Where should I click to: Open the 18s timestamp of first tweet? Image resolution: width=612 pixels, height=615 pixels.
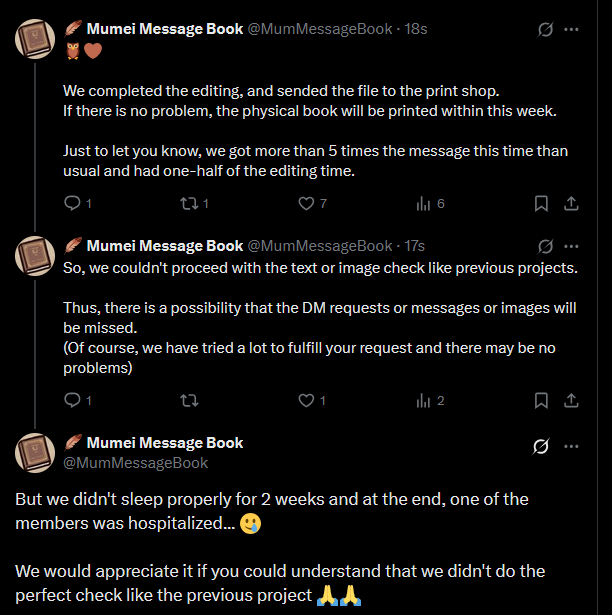415,29
